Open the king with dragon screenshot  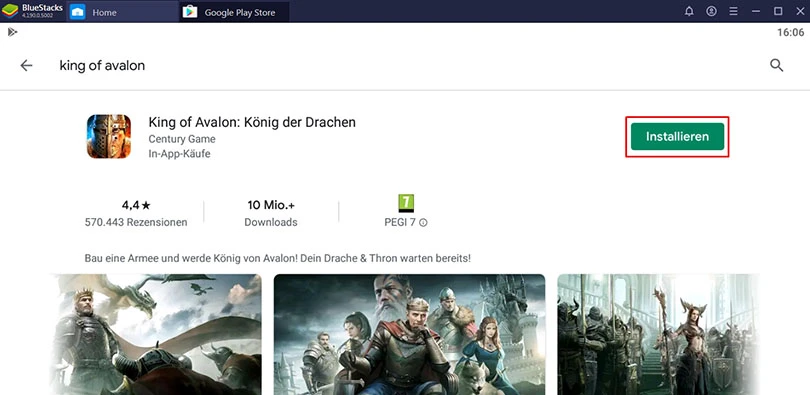pyautogui.click(x=155, y=335)
